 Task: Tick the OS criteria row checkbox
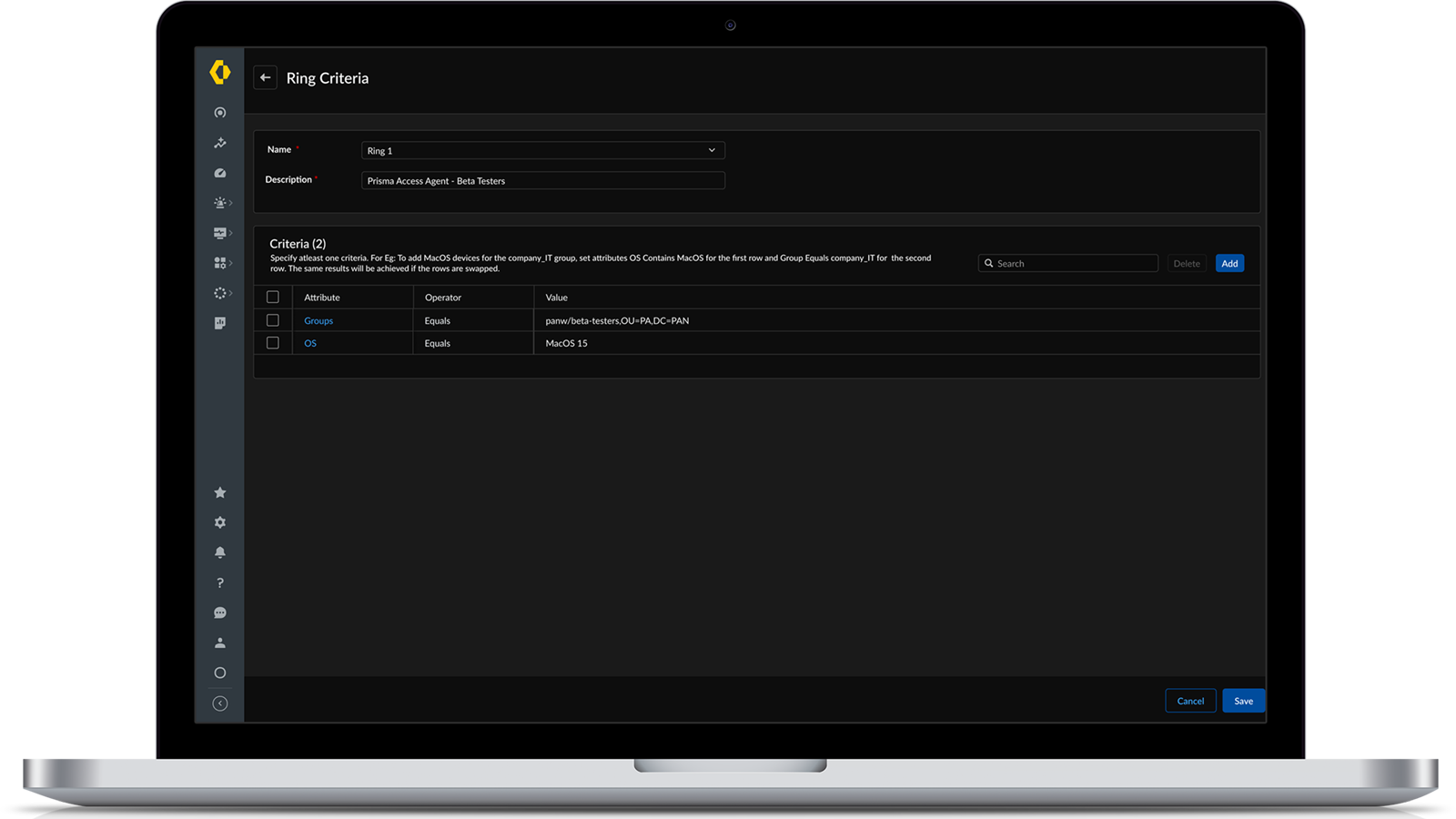272,343
